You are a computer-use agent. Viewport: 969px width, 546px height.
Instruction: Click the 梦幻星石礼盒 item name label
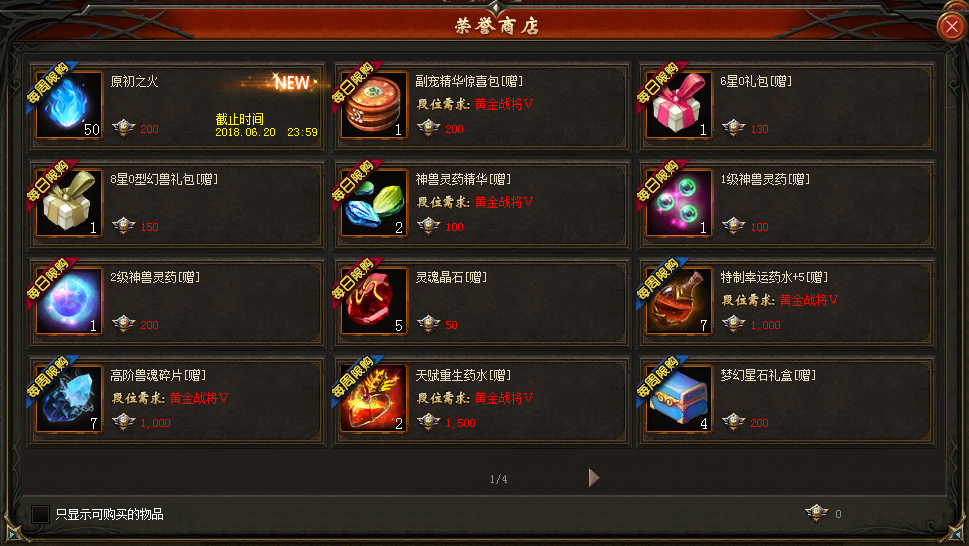tap(768, 375)
